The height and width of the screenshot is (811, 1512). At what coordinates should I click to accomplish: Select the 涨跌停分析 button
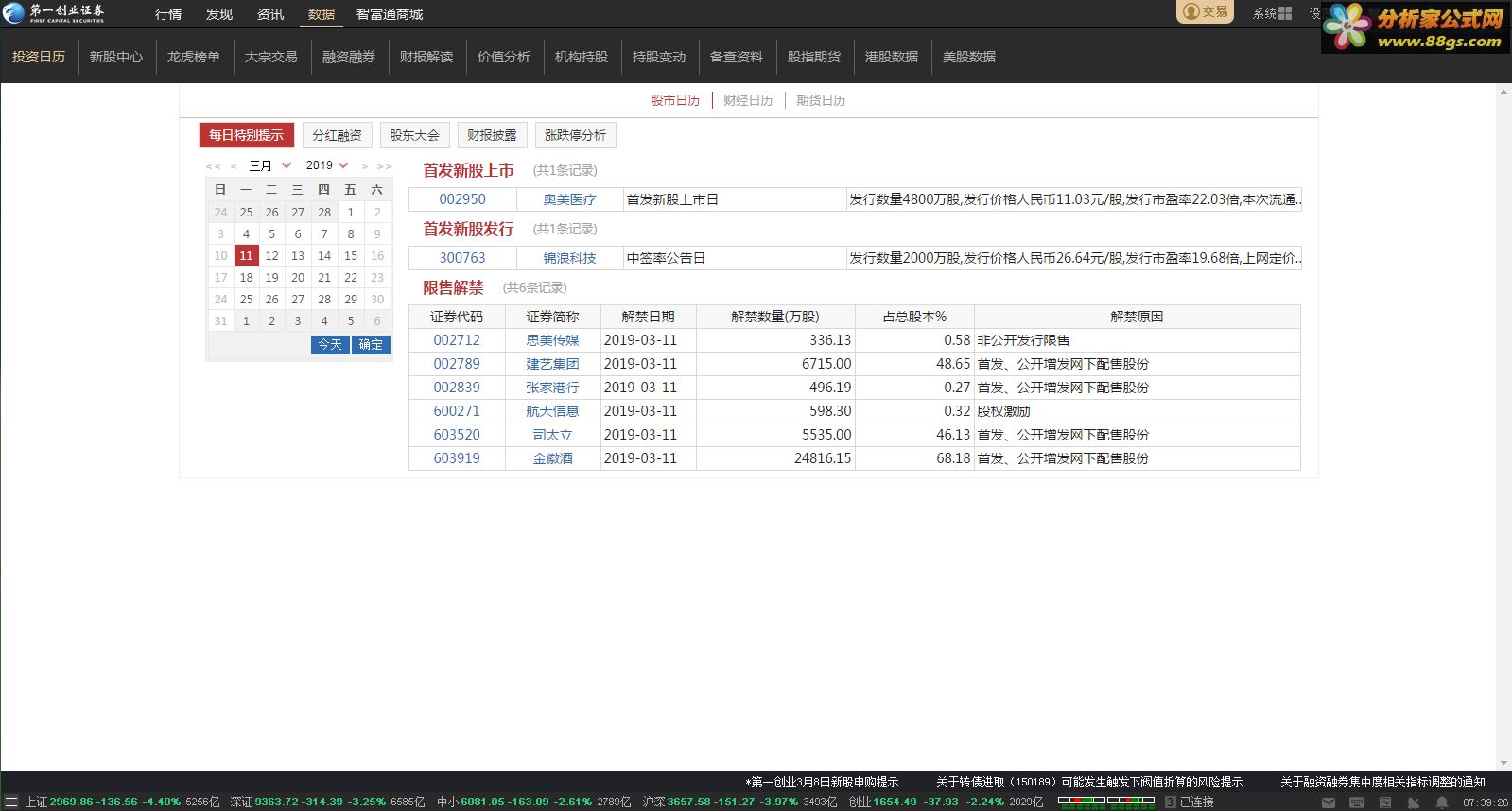point(576,135)
